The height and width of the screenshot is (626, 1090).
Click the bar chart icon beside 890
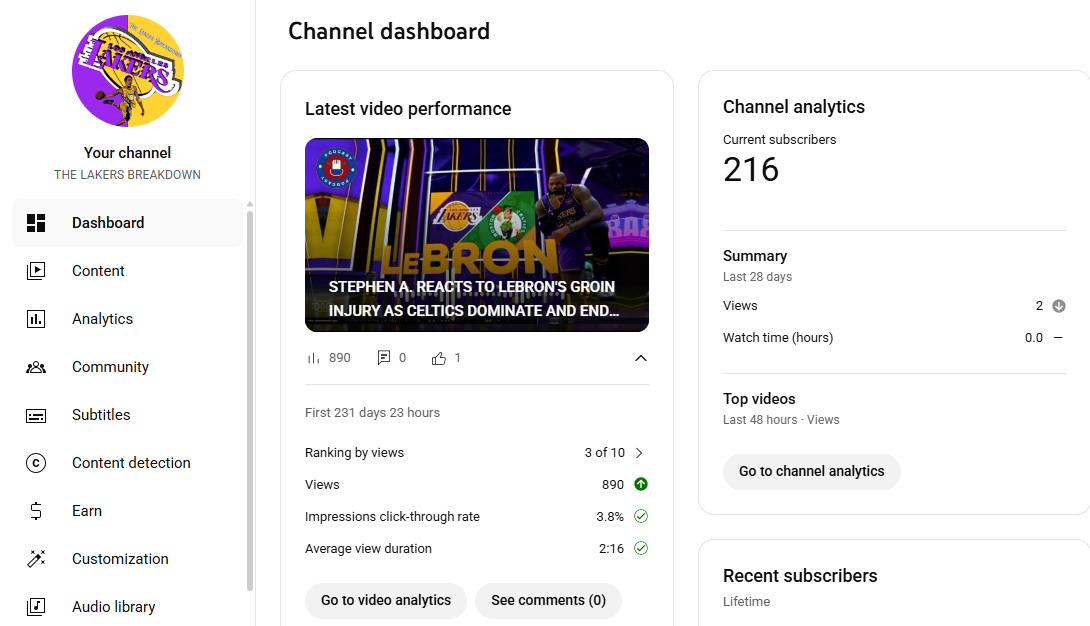[314, 358]
